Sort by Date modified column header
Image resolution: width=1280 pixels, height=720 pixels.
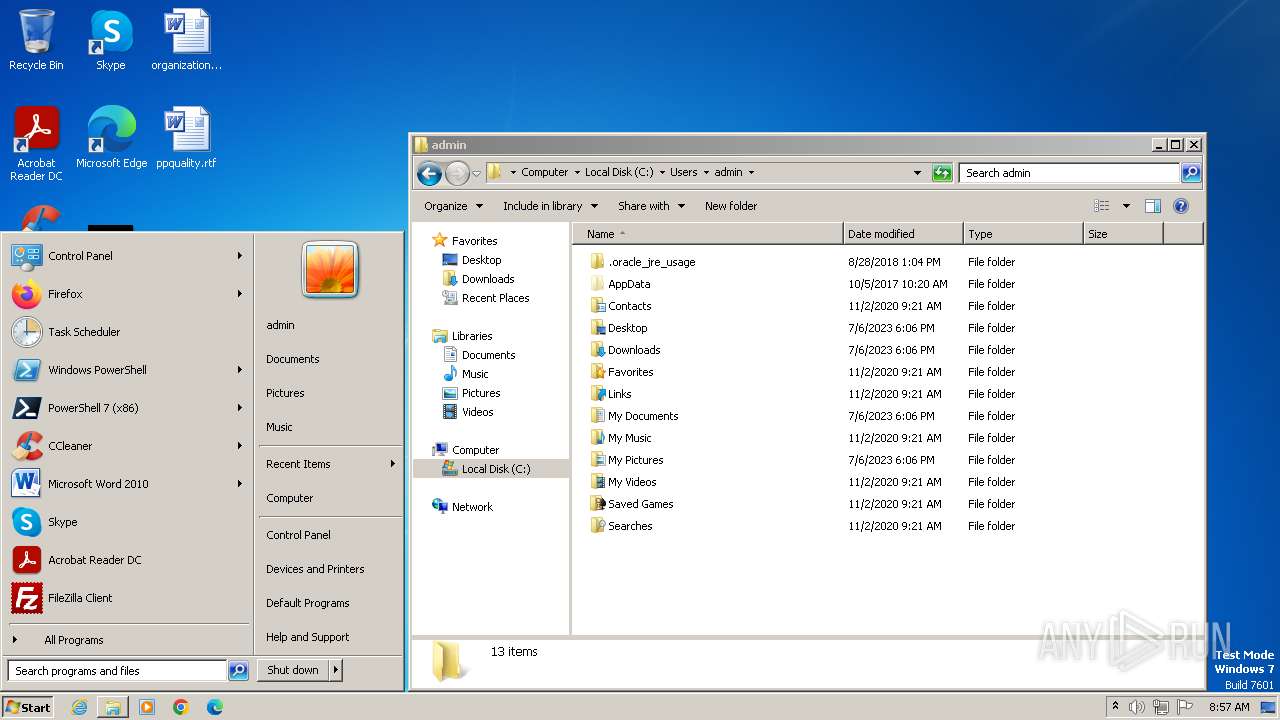click(x=903, y=234)
